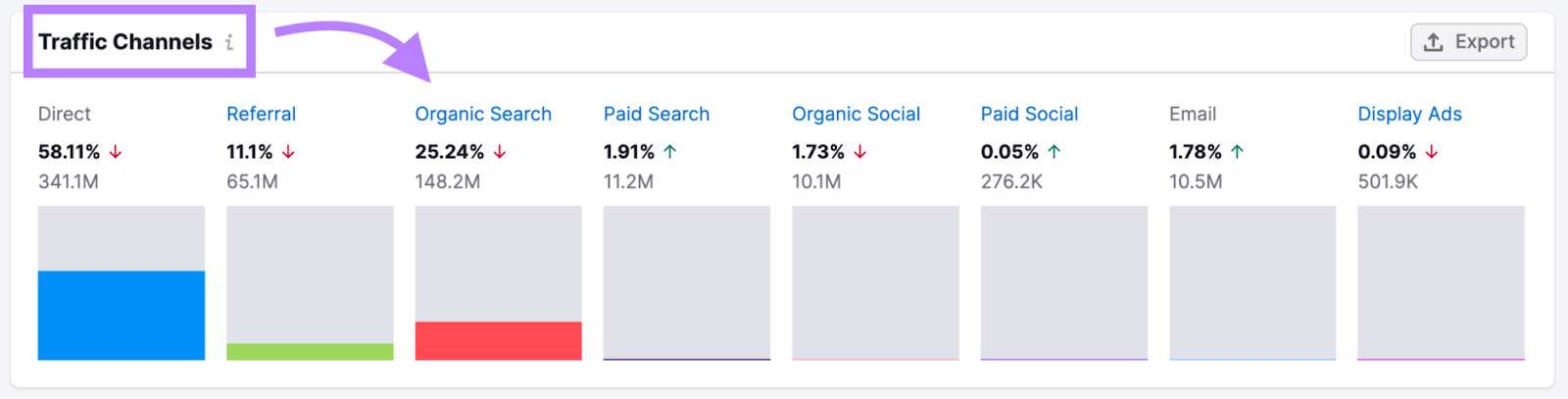Click the 11.1% Referral share value
The width and height of the screenshot is (1568, 399).
pos(250,152)
